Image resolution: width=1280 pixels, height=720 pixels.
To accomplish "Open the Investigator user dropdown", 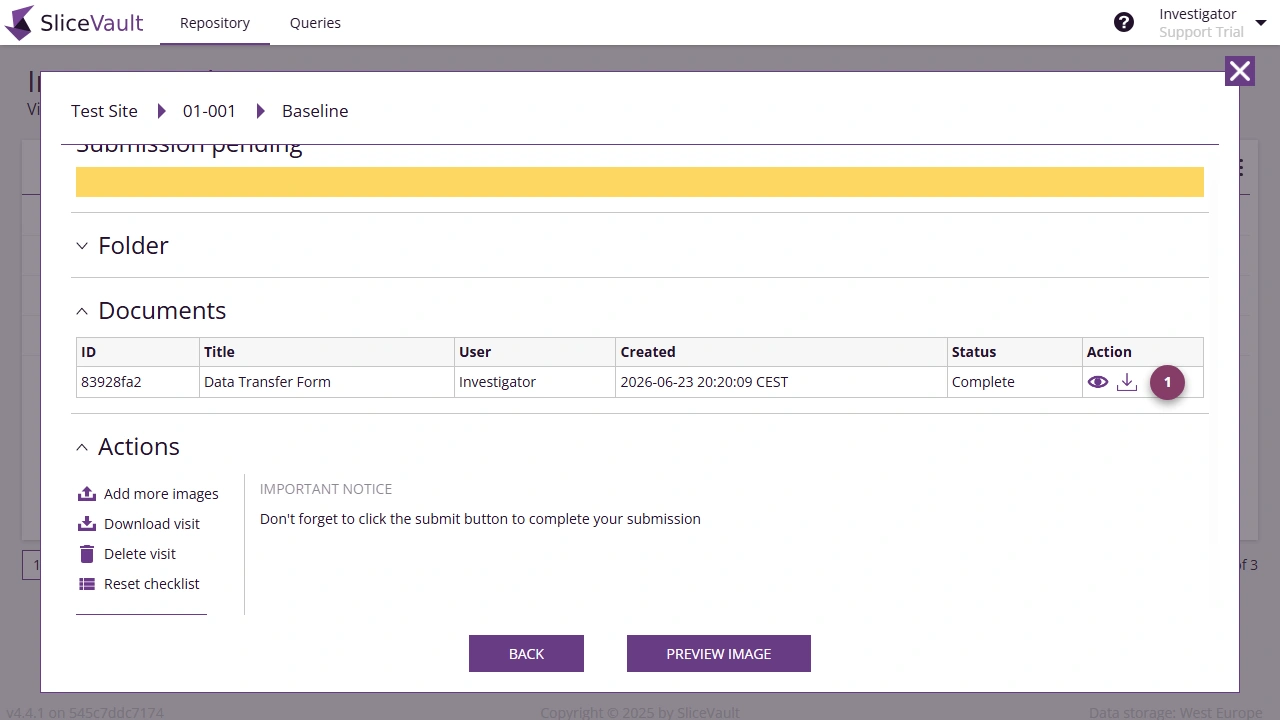I will pos(1260,23).
